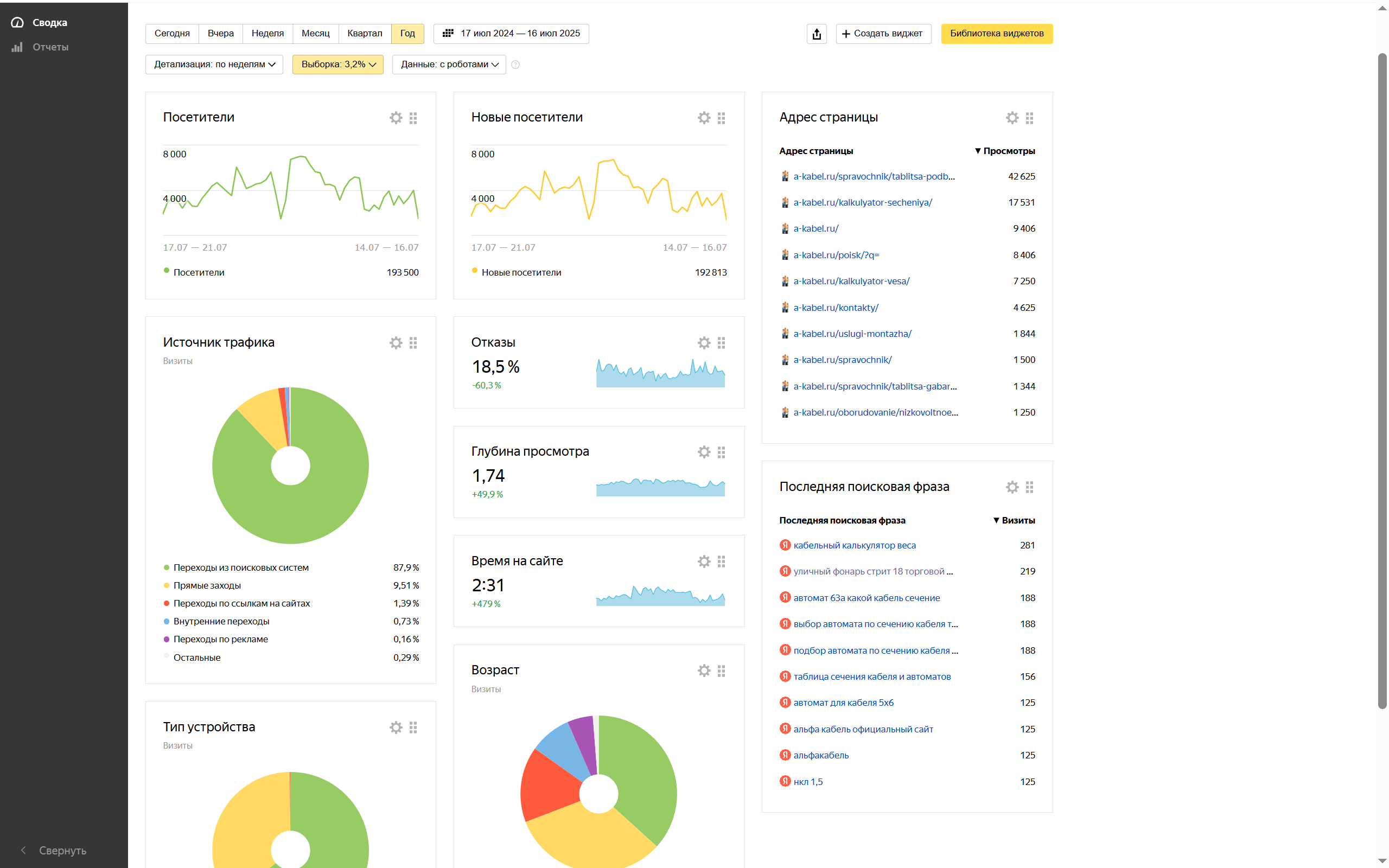Click drag handle of Тип устройства widget
1389x868 pixels.
pos(413,727)
